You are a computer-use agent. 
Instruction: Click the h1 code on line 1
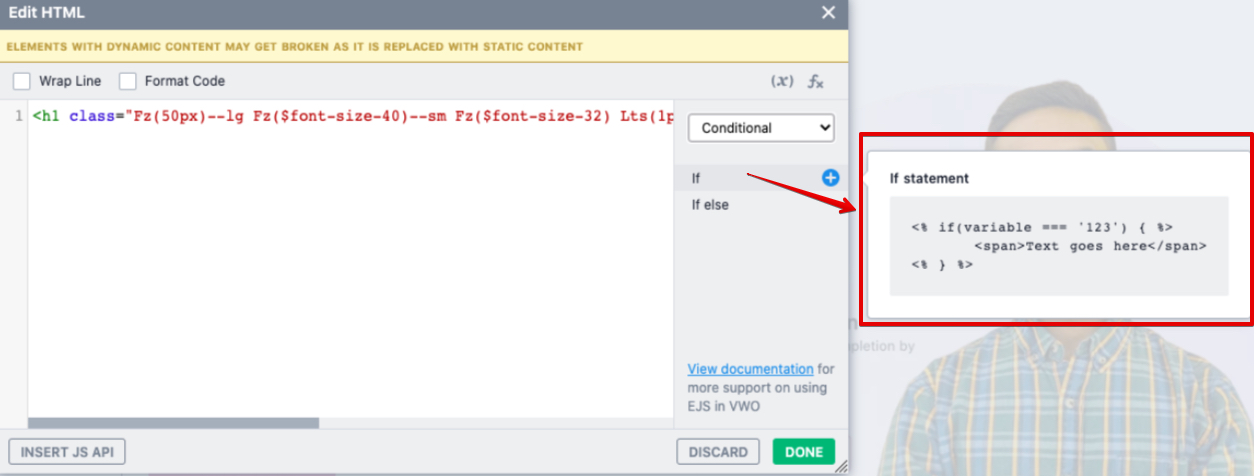(351, 116)
